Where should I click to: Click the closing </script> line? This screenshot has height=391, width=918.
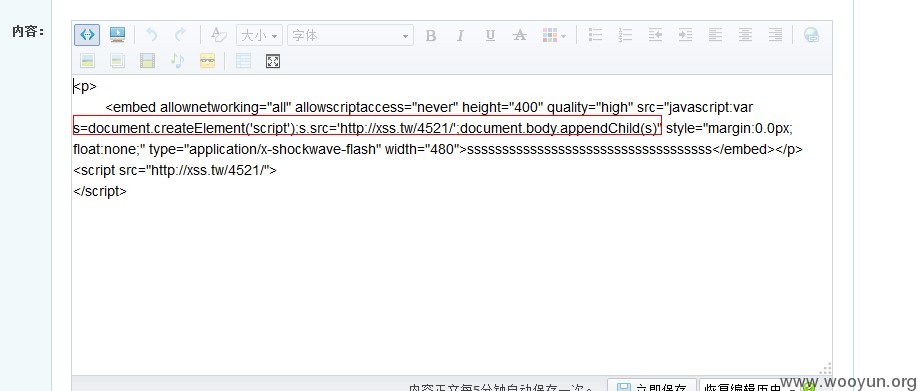pyautogui.click(x=100, y=191)
